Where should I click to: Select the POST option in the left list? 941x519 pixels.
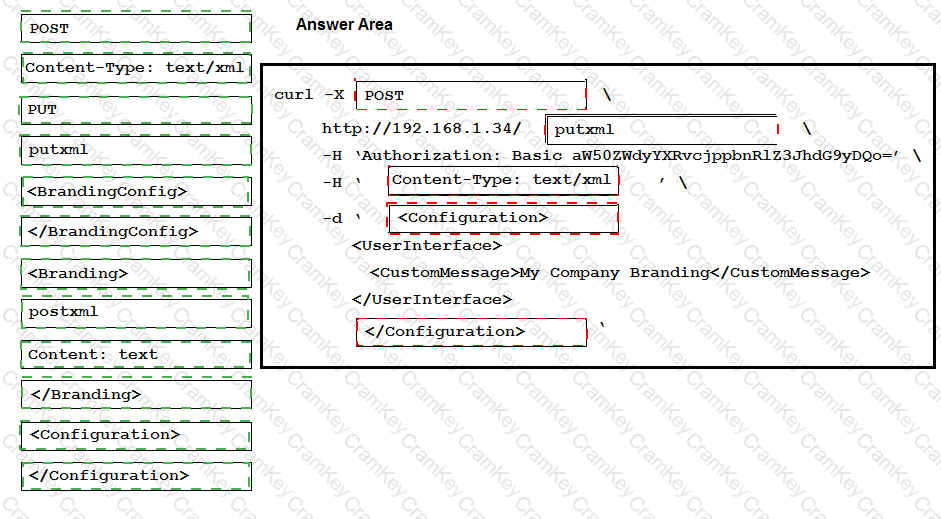click(x=136, y=28)
